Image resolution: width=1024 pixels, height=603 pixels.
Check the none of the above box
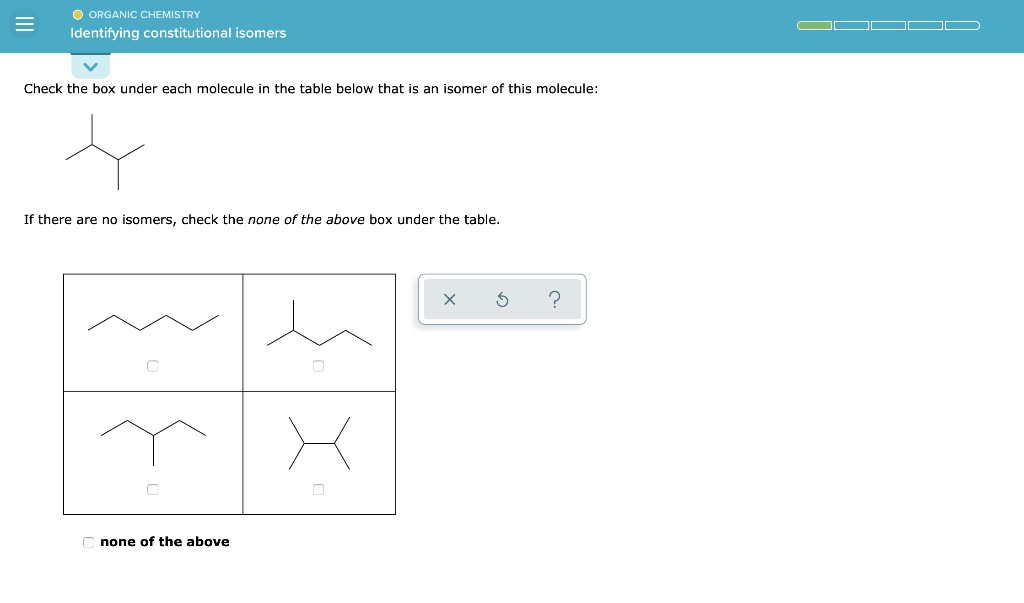click(x=88, y=541)
